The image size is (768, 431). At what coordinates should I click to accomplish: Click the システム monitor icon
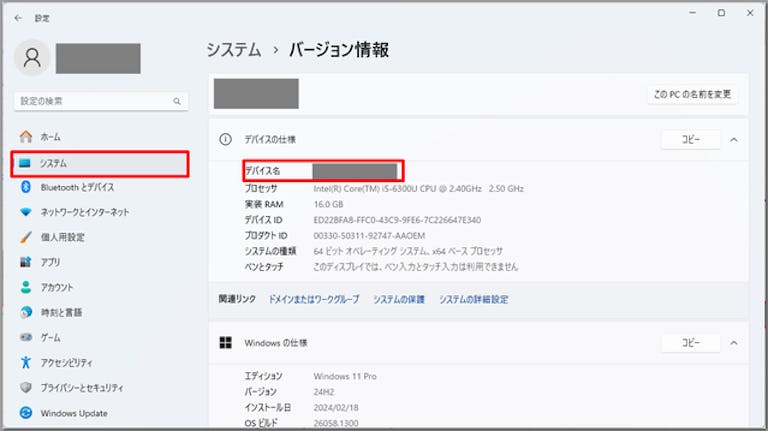[25, 163]
